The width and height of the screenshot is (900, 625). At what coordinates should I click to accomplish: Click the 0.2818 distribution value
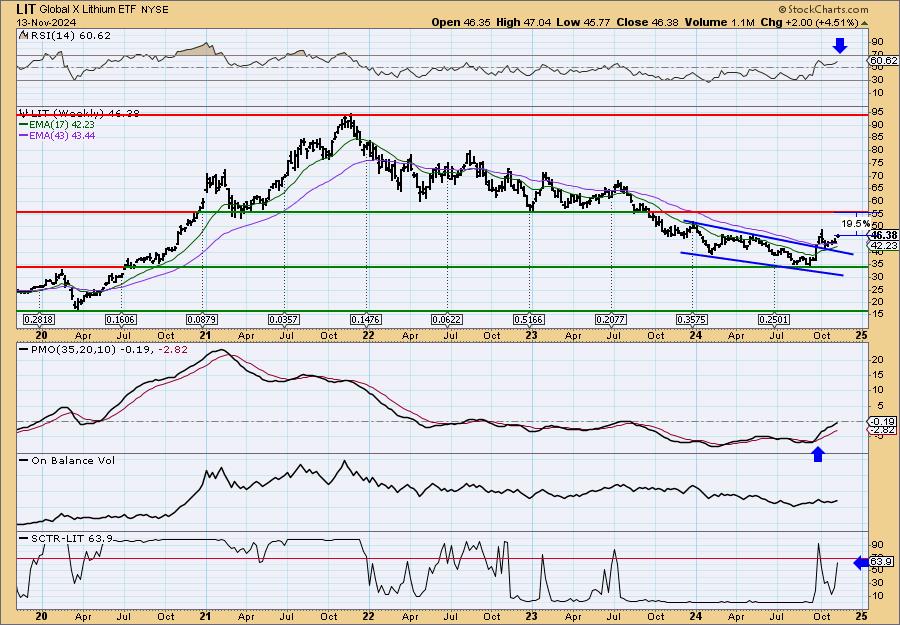[39, 319]
